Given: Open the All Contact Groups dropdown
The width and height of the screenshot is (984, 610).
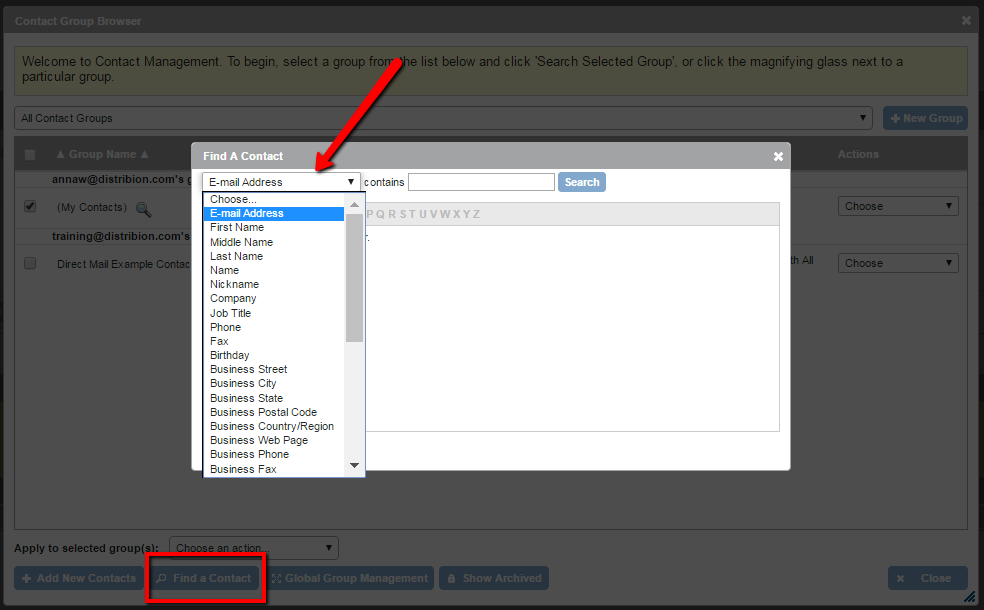Looking at the screenshot, I should tap(443, 118).
